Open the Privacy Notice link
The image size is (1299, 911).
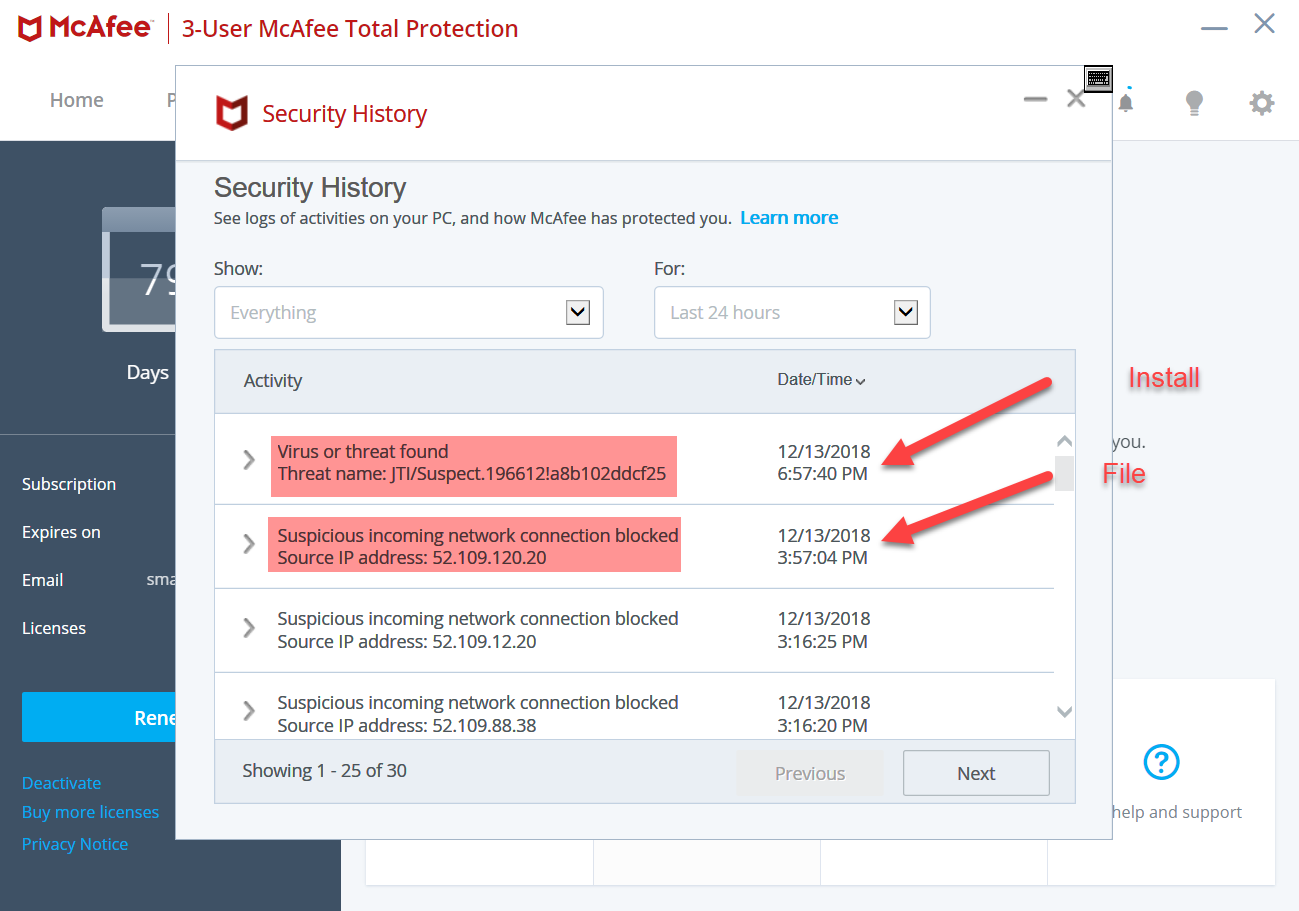pyautogui.click(x=75, y=844)
